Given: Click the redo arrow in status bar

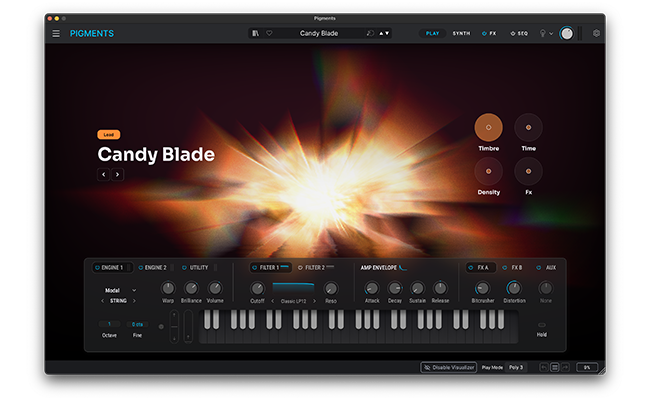Looking at the screenshot, I should click(x=566, y=367).
